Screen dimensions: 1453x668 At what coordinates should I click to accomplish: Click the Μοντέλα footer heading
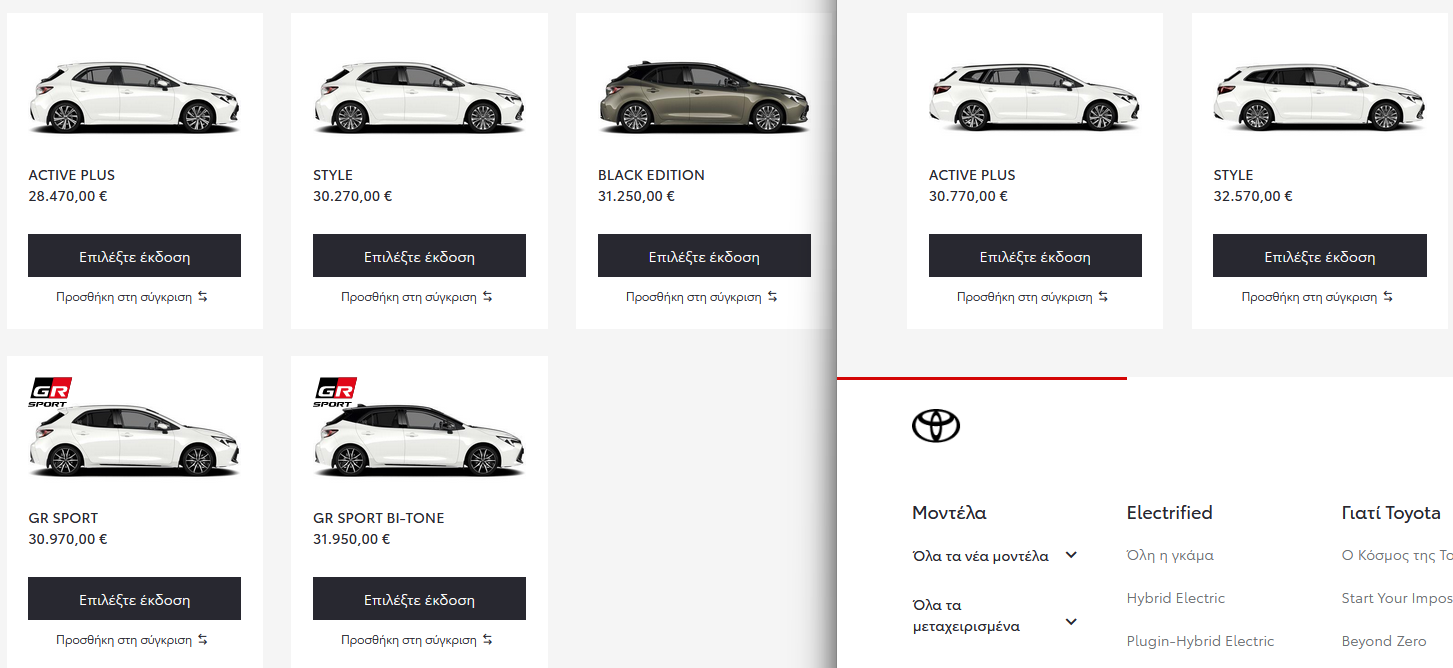(949, 513)
